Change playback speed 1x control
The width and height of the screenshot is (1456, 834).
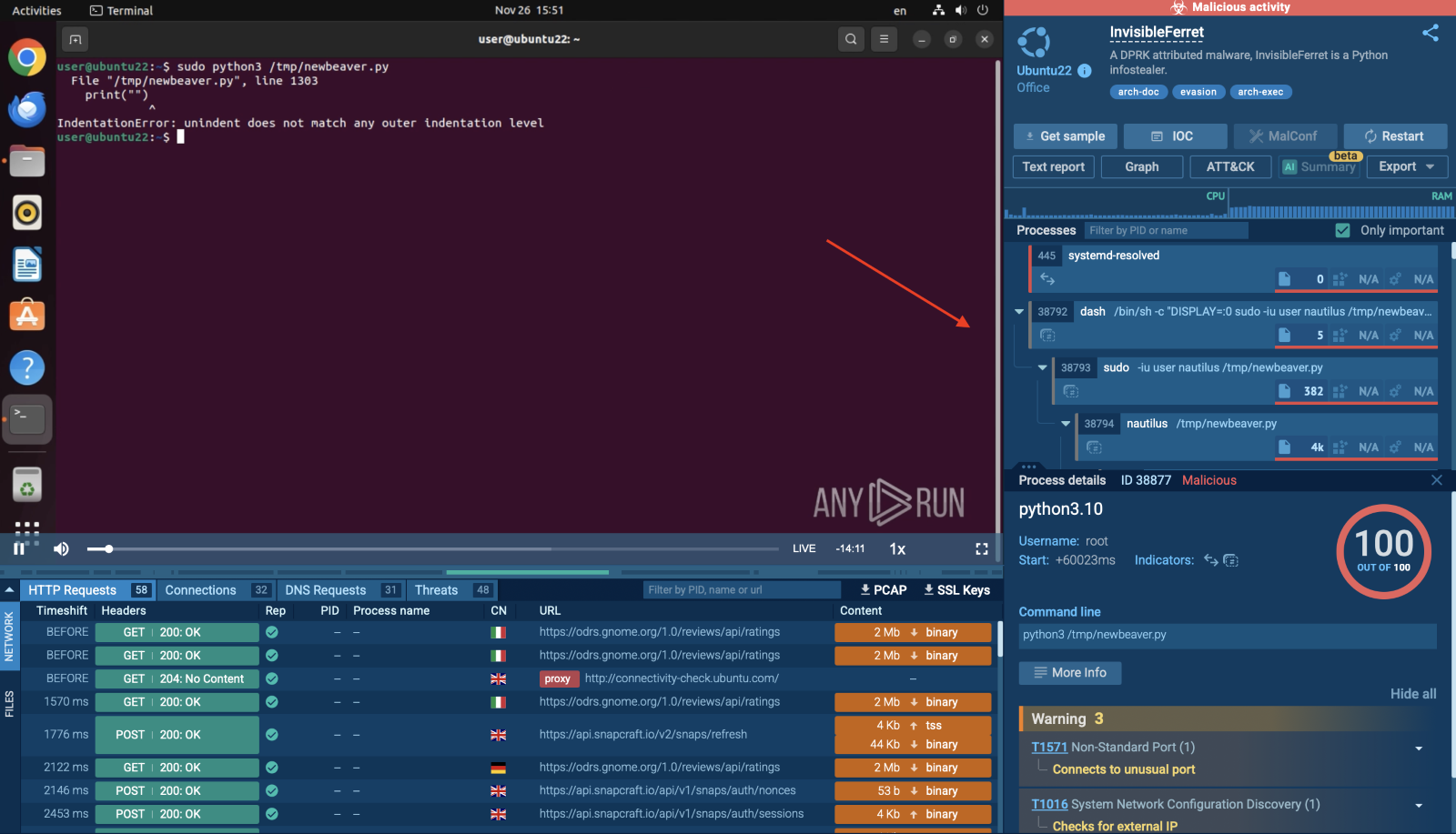coord(897,548)
